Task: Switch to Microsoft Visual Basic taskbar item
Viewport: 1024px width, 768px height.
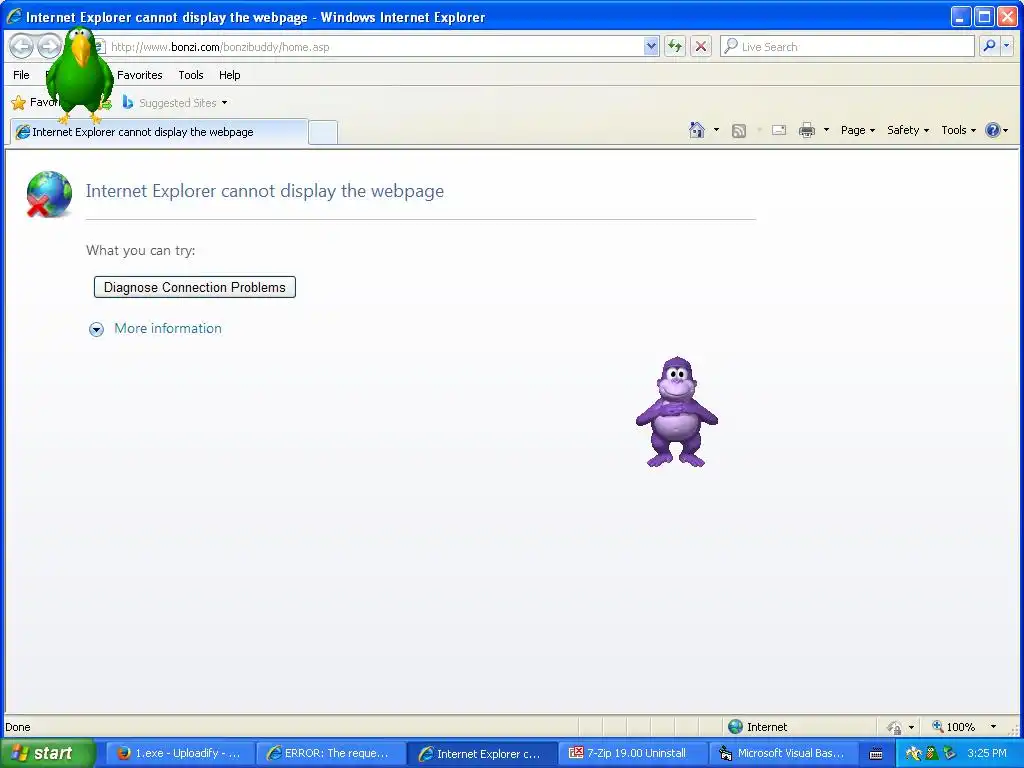Action: coord(784,753)
